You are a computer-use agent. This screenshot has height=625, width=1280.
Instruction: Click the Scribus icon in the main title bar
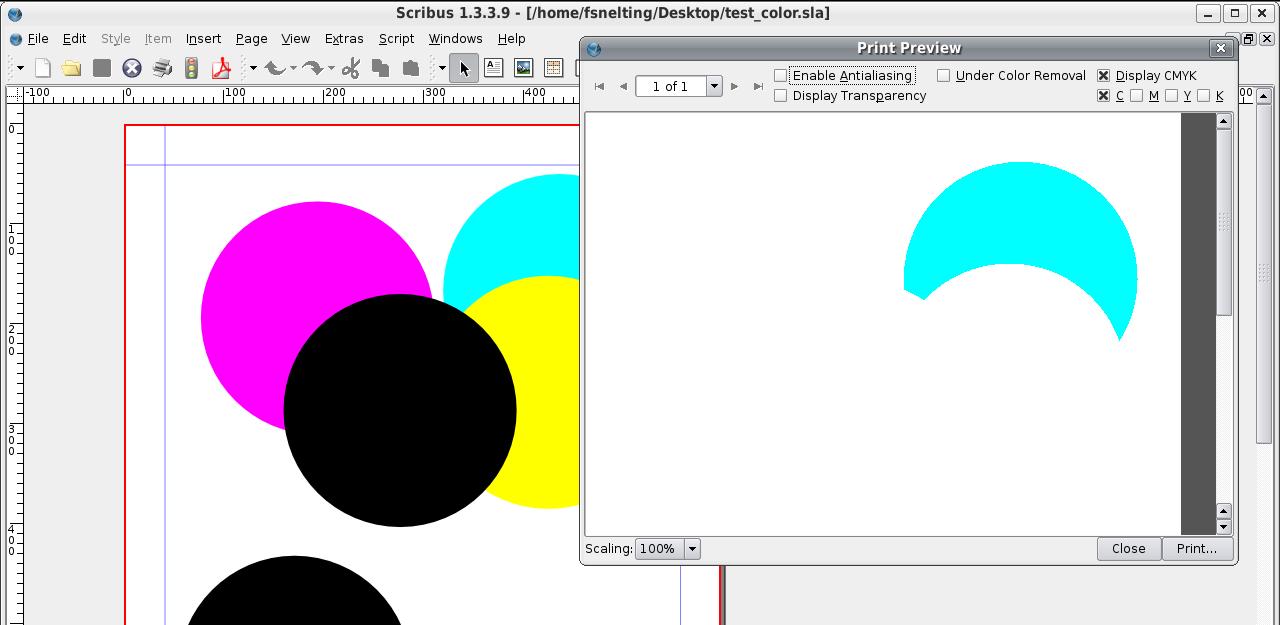pyautogui.click(x=14, y=14)
